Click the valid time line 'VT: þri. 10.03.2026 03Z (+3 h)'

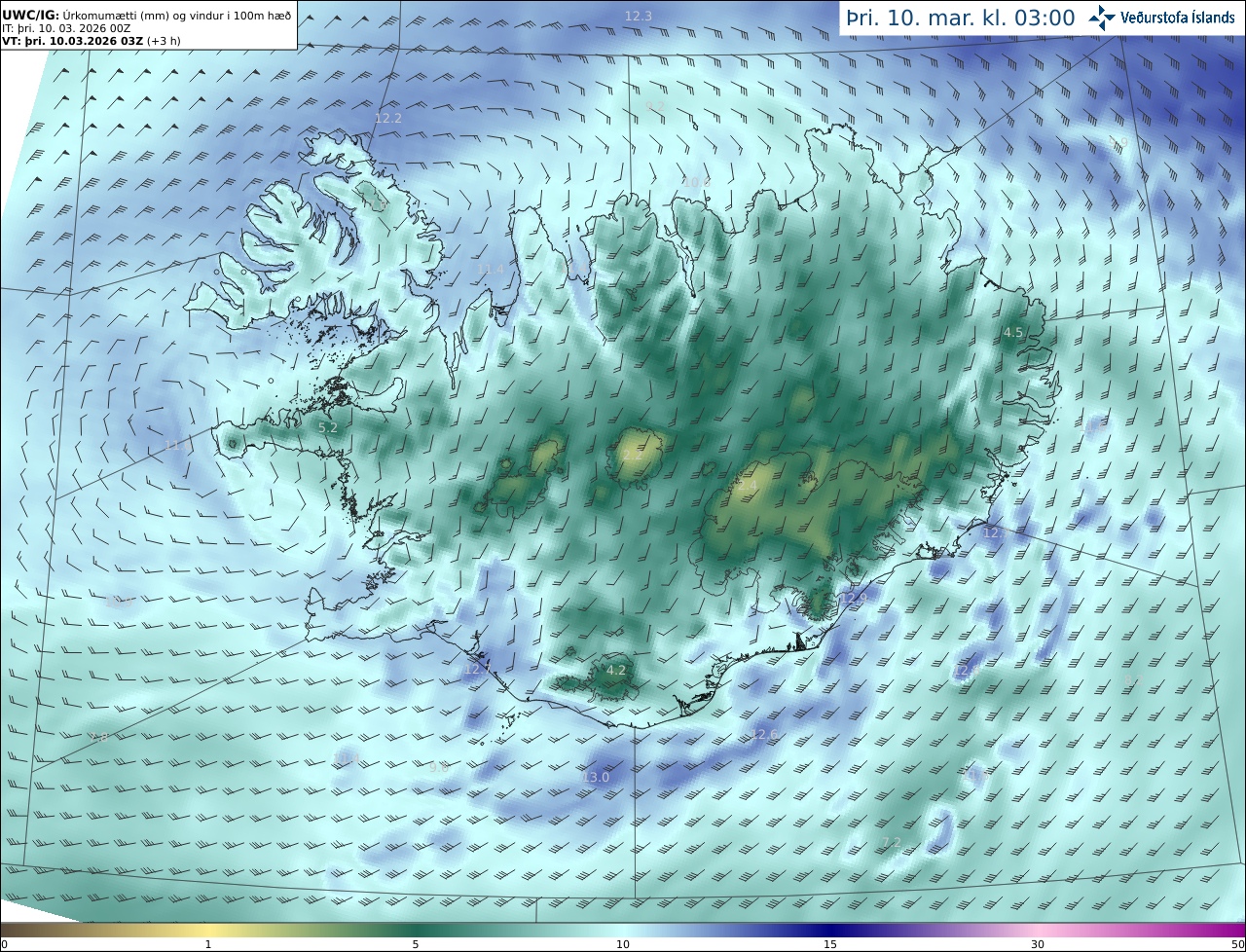coord(92,40)
